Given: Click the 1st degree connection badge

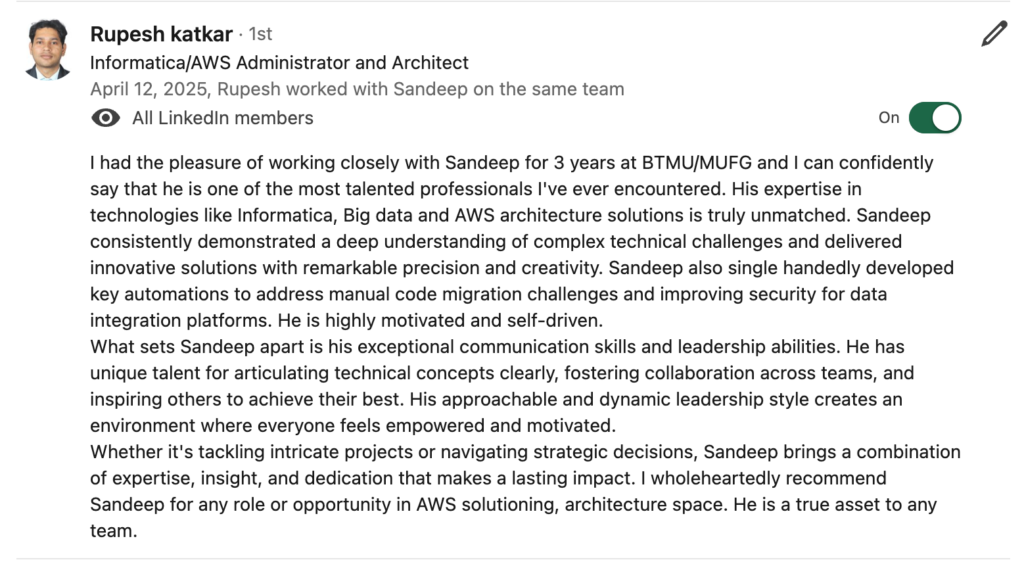Looking at the screenshot, I should pos(260,34).
